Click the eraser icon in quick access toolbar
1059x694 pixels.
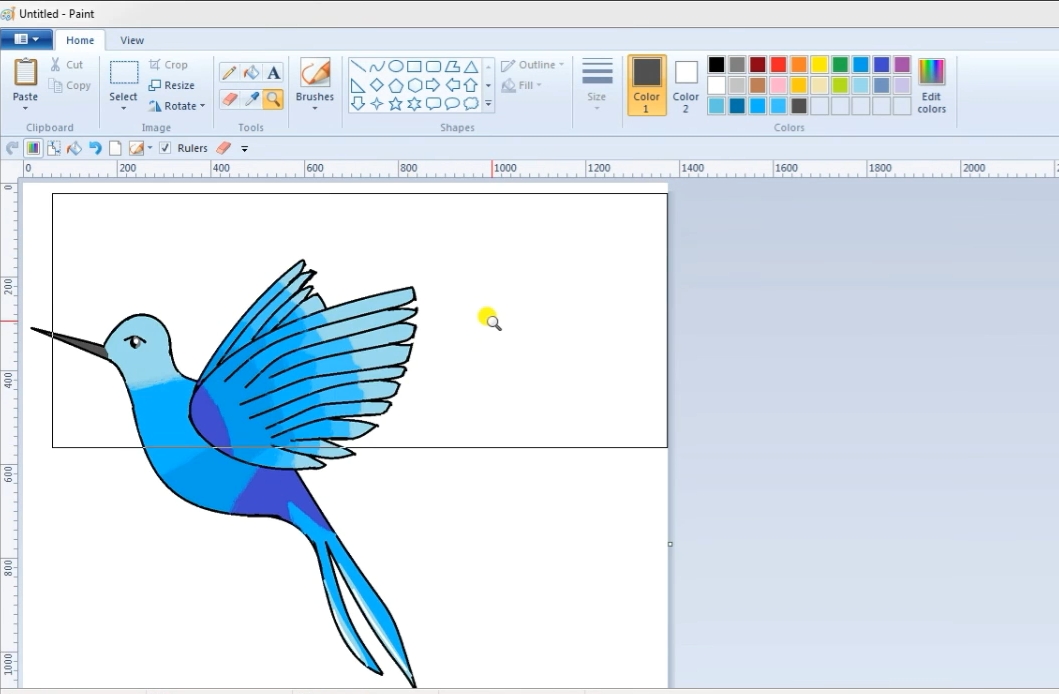pyautogui.click(x=224, y=148)
